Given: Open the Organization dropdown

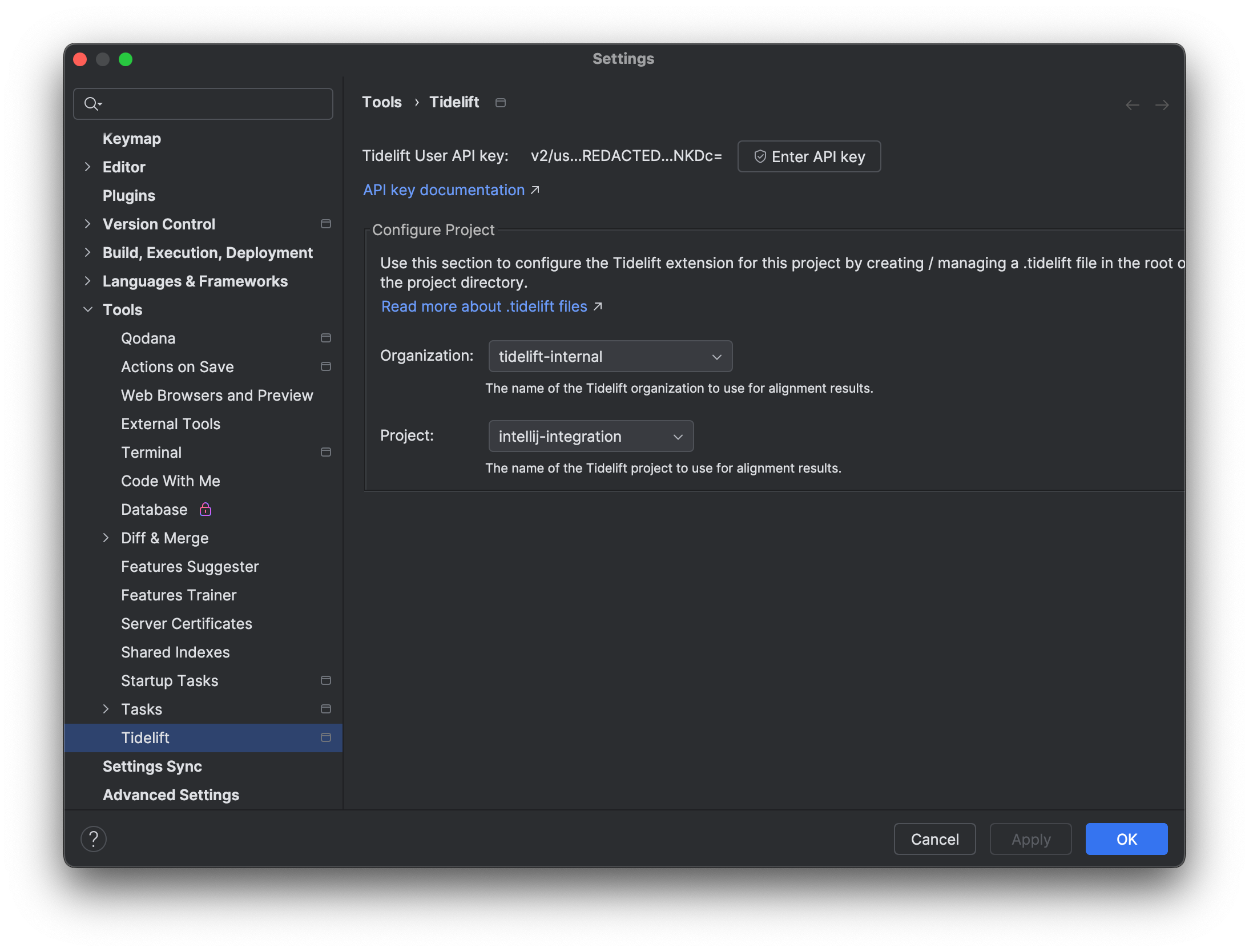Looking at the screenshot, I should tap(610, 356).
